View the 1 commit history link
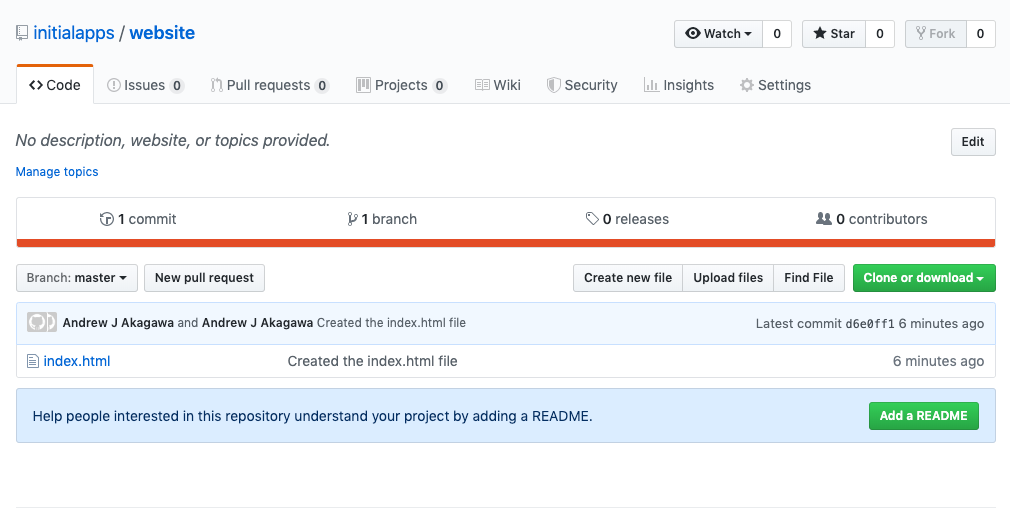This screenshot has height=524, width=1010. coord(138,219)
